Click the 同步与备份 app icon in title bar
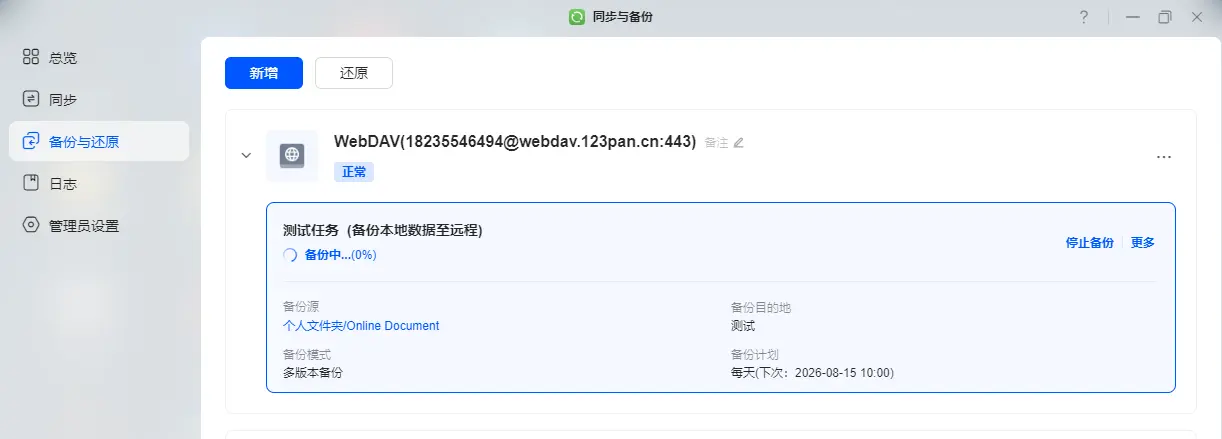Screen dimensions: 1222x439 point(577,17)
